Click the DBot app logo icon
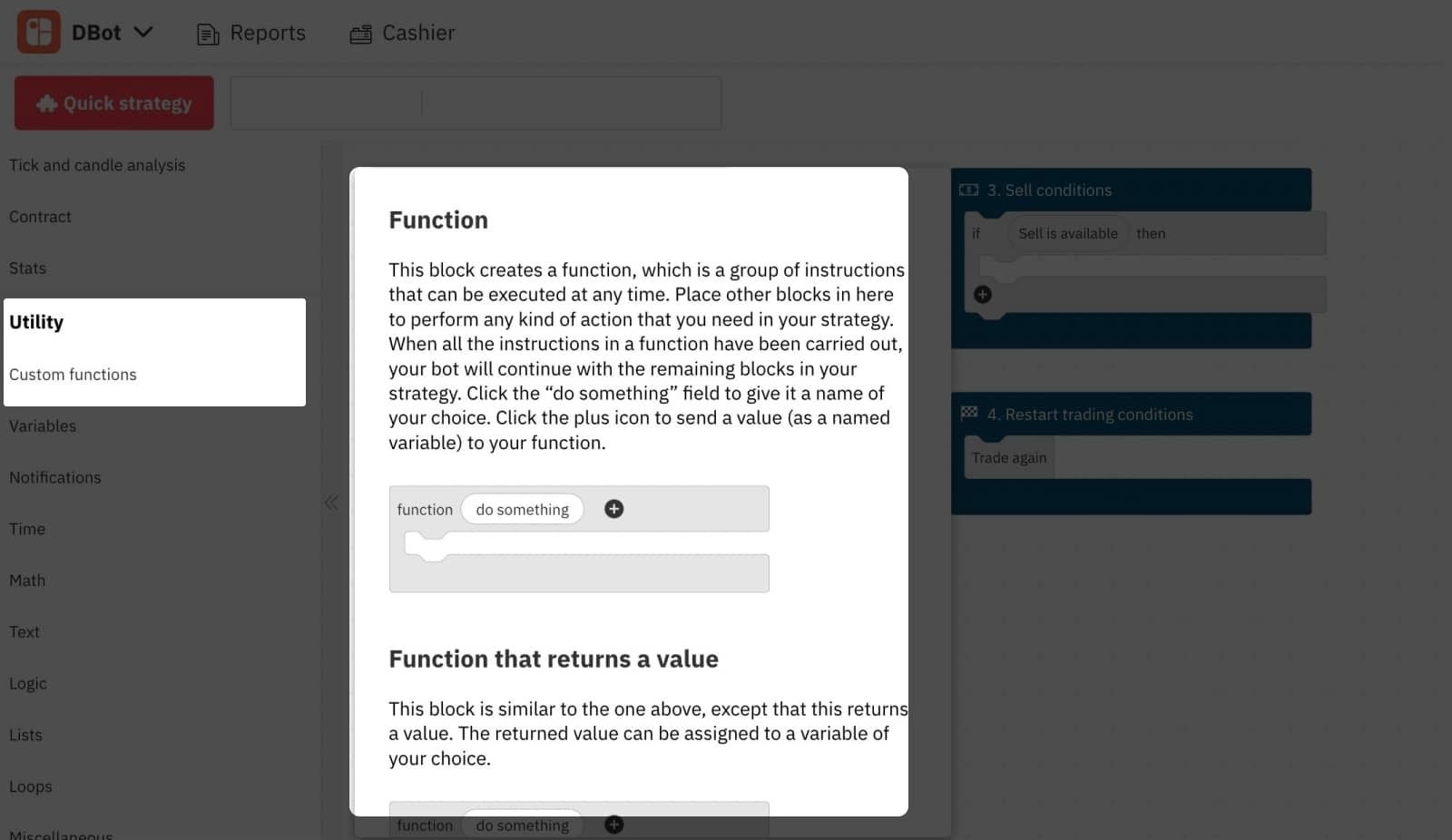Image resolution: width=1452 pixels, height=840 pixels. coord(38,30)
